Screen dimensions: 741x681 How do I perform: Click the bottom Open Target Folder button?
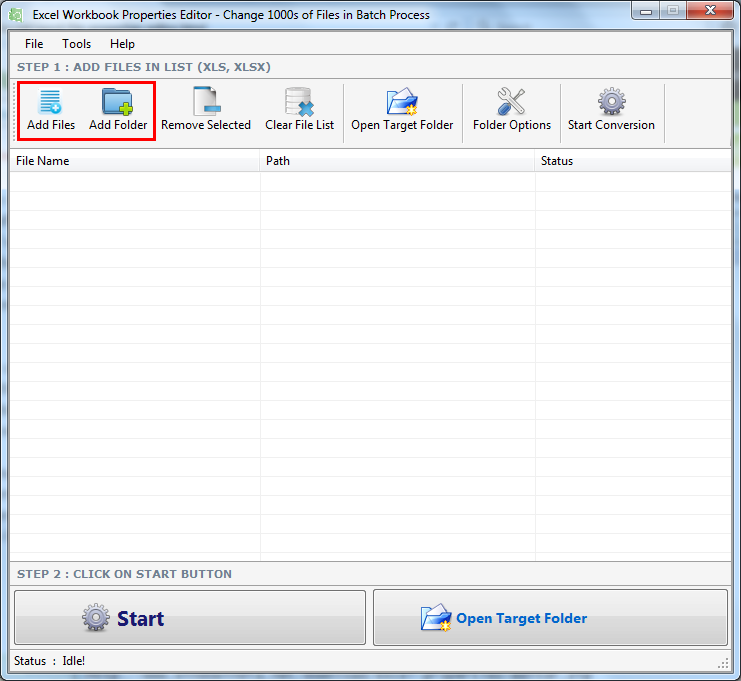551,617
